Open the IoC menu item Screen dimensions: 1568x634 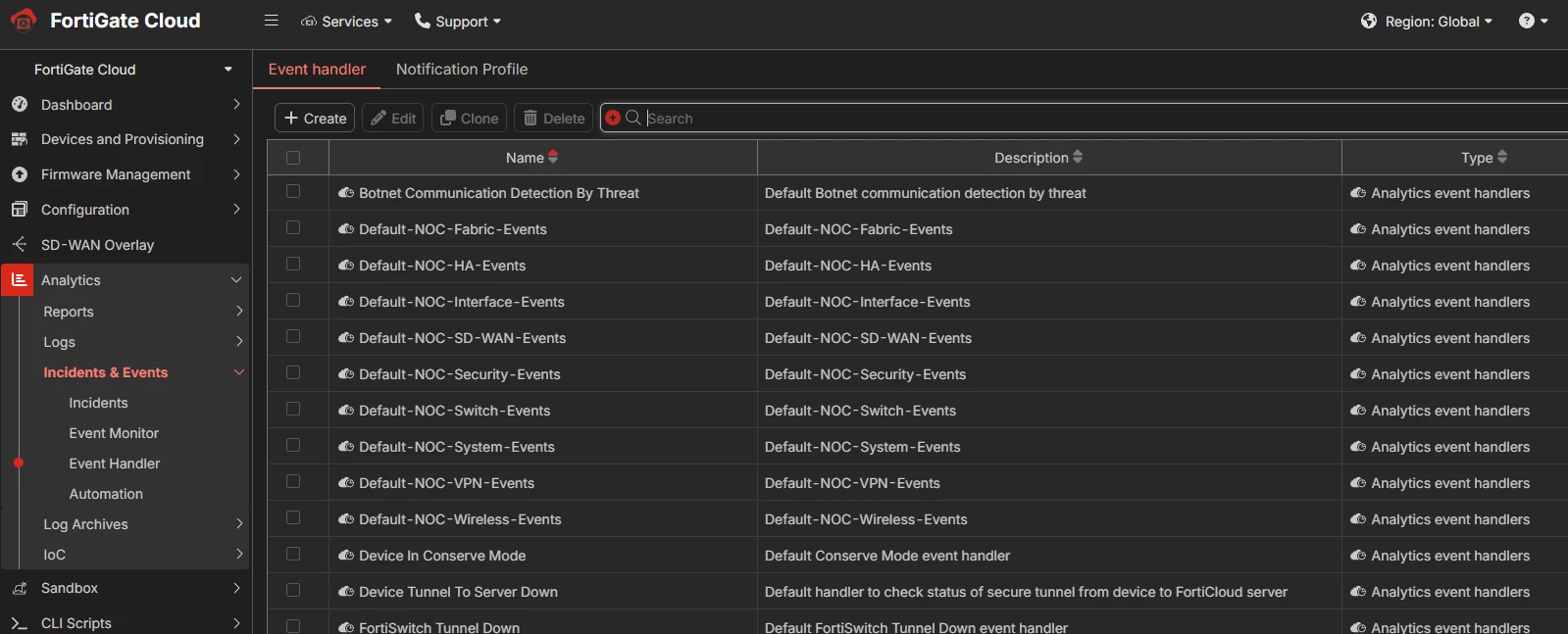(x=55, y=555)
